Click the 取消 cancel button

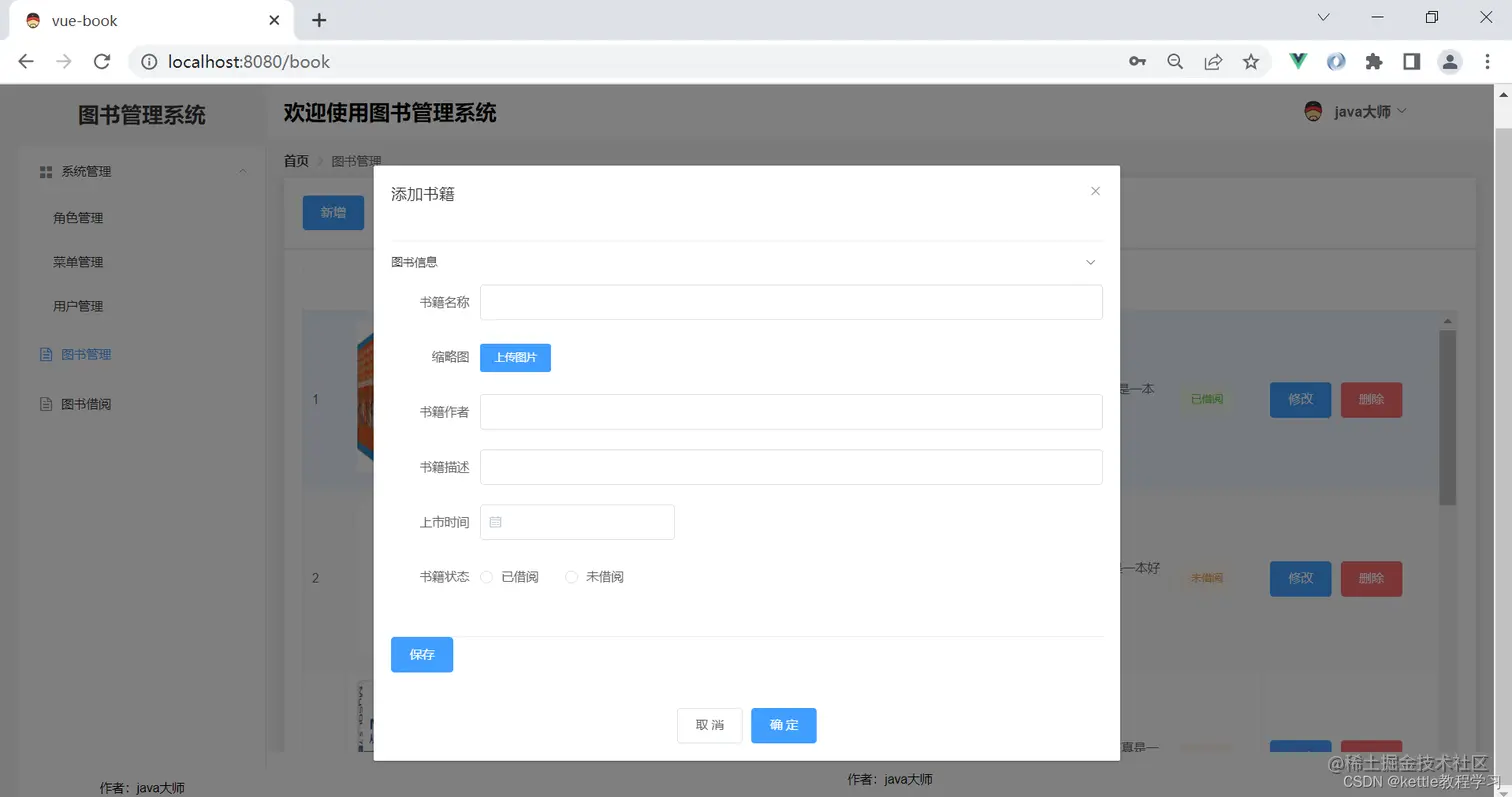click(x=709, y=725)
